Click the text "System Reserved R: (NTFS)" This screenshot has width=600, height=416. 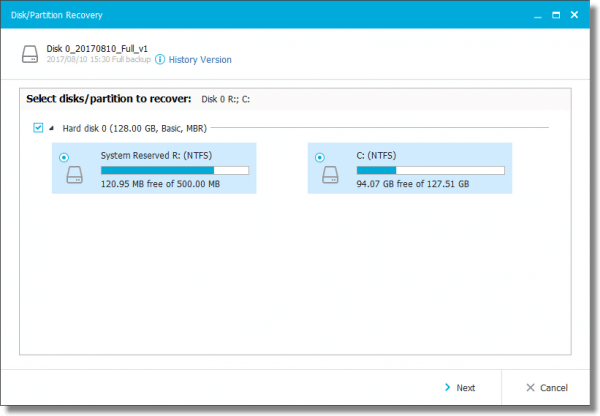[156, 155]
